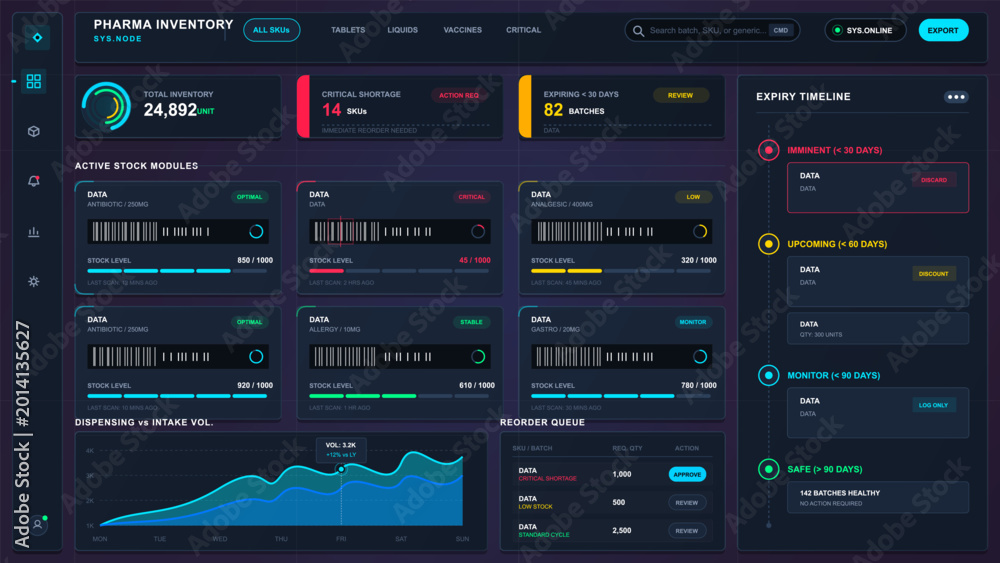The height and width of the screenshot is (563, 1000).
Task: Switch to the Vaccines tab
Action: coord(462,30)
